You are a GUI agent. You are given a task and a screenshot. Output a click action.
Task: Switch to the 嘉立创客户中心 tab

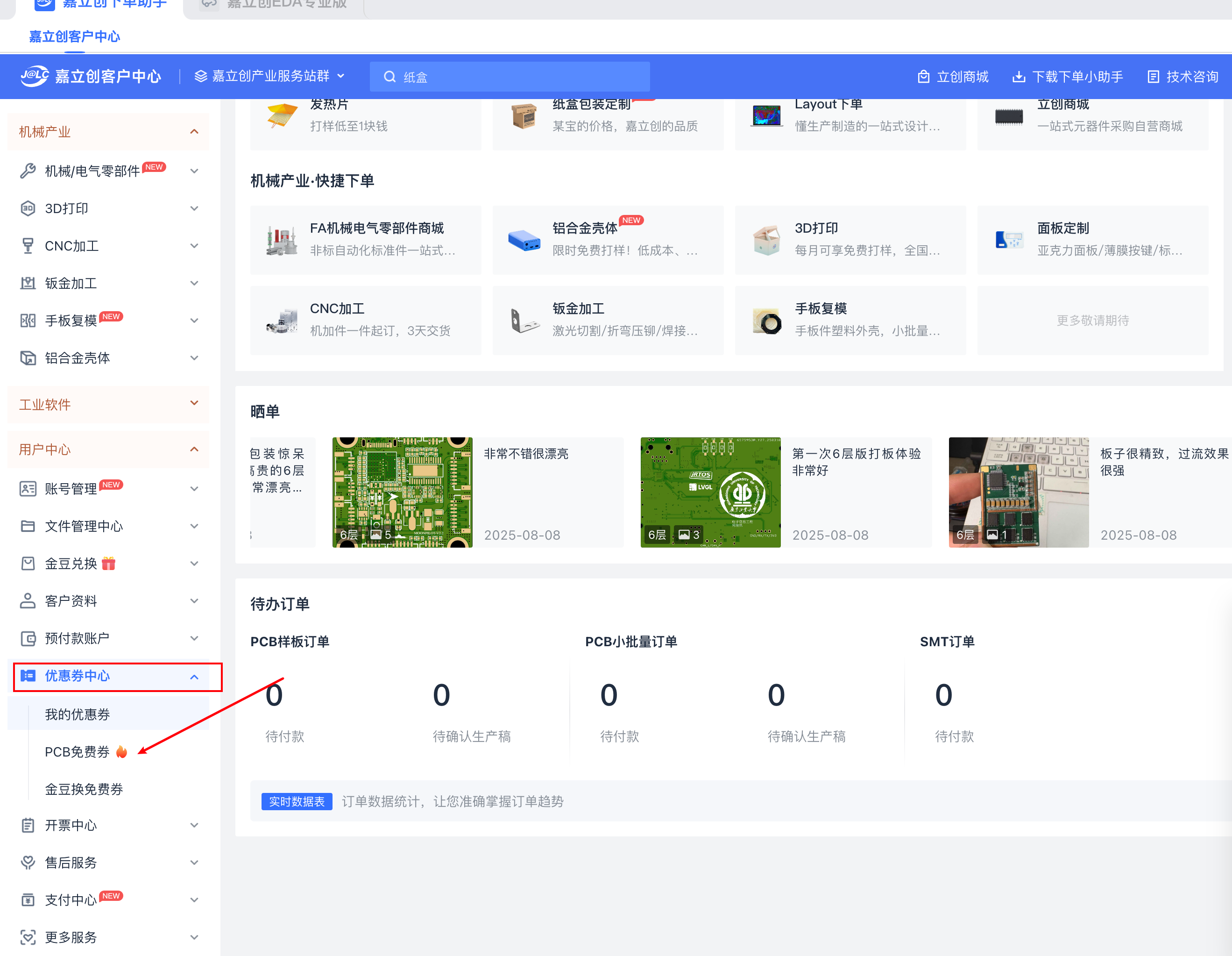coord(74,37)
